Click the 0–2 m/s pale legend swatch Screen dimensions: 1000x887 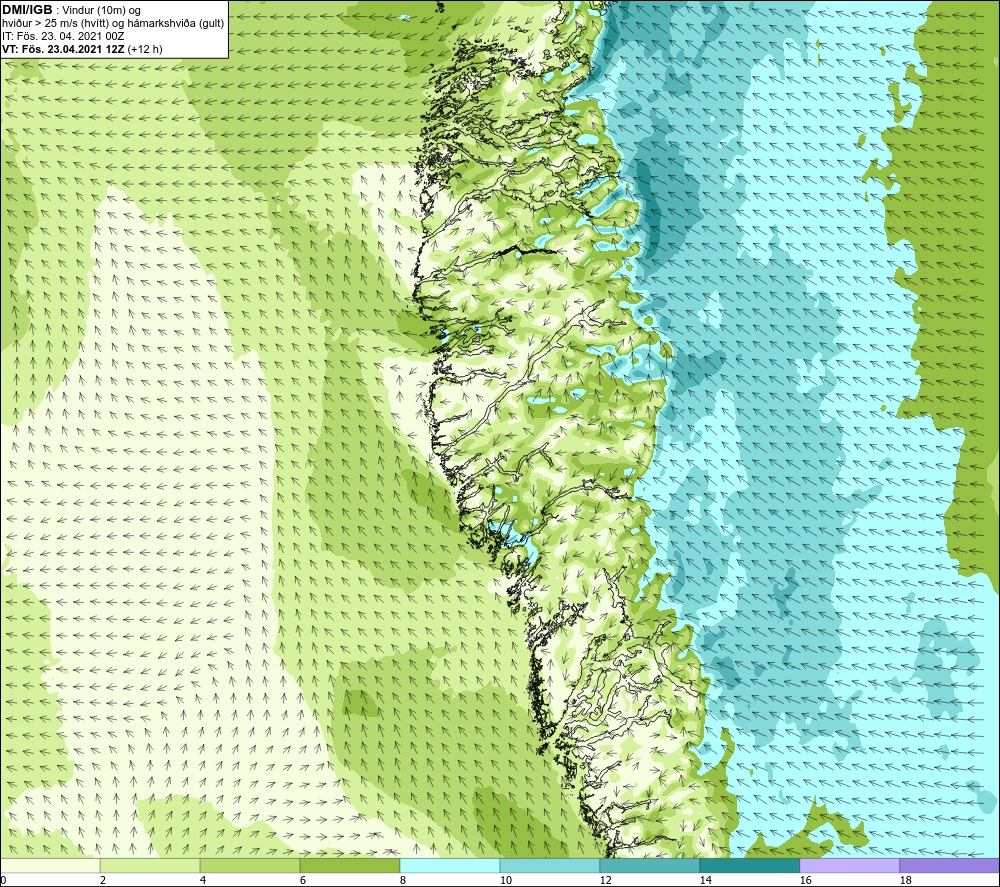[x=50, y=866]
